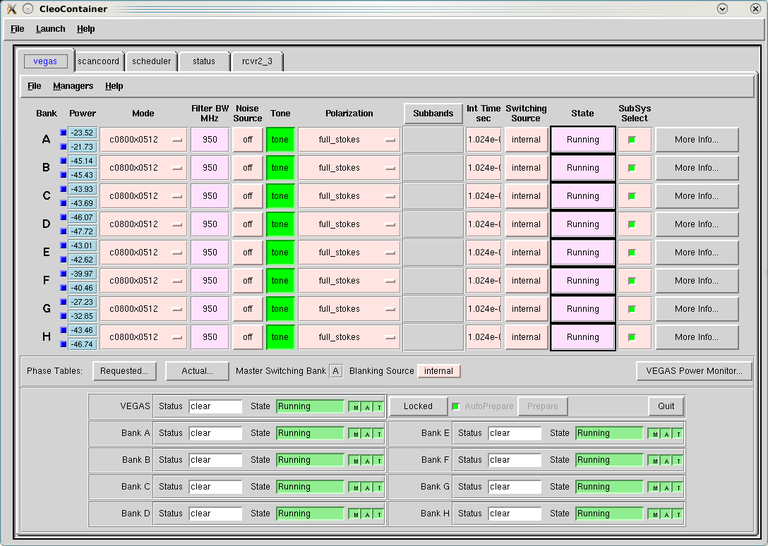The width and height of the screenshot is (768, 546).
Task: Open Polarization dropdown for Bank E
Action: (x=349, y=253)
